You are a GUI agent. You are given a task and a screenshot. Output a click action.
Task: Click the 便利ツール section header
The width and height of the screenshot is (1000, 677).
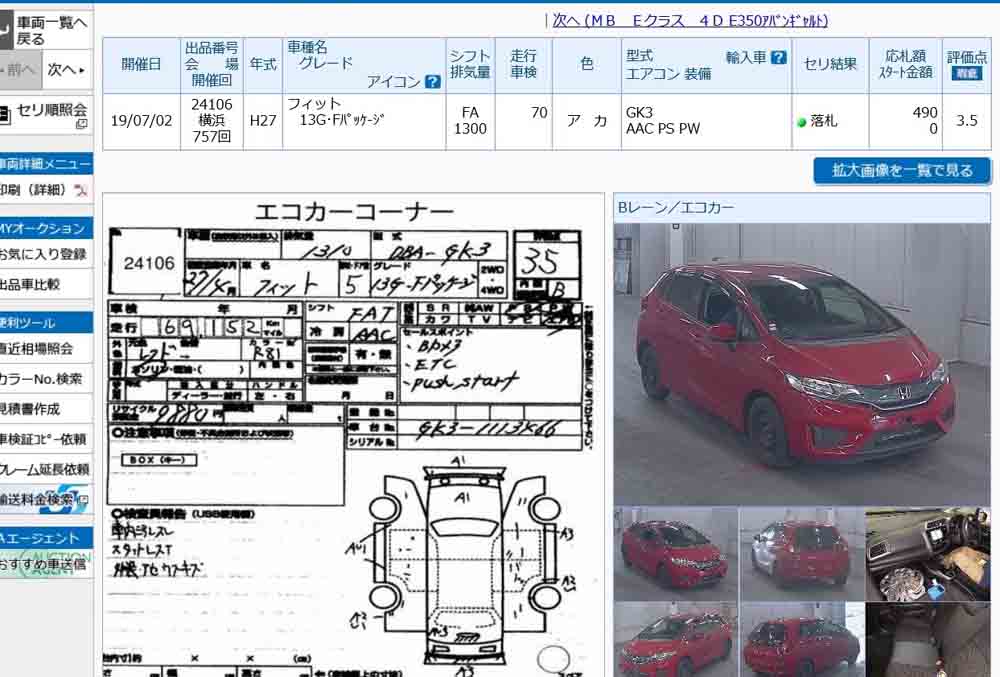[46, 323]
